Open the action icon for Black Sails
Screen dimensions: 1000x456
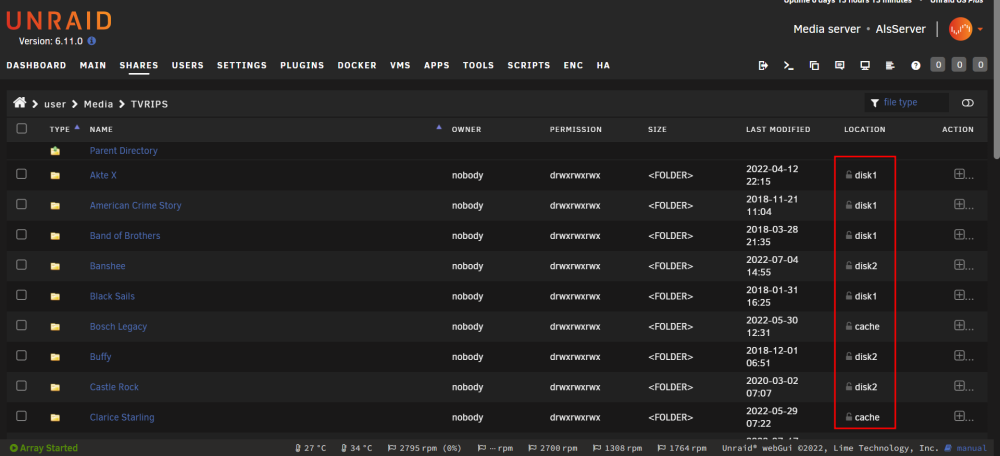pos(959,295)
